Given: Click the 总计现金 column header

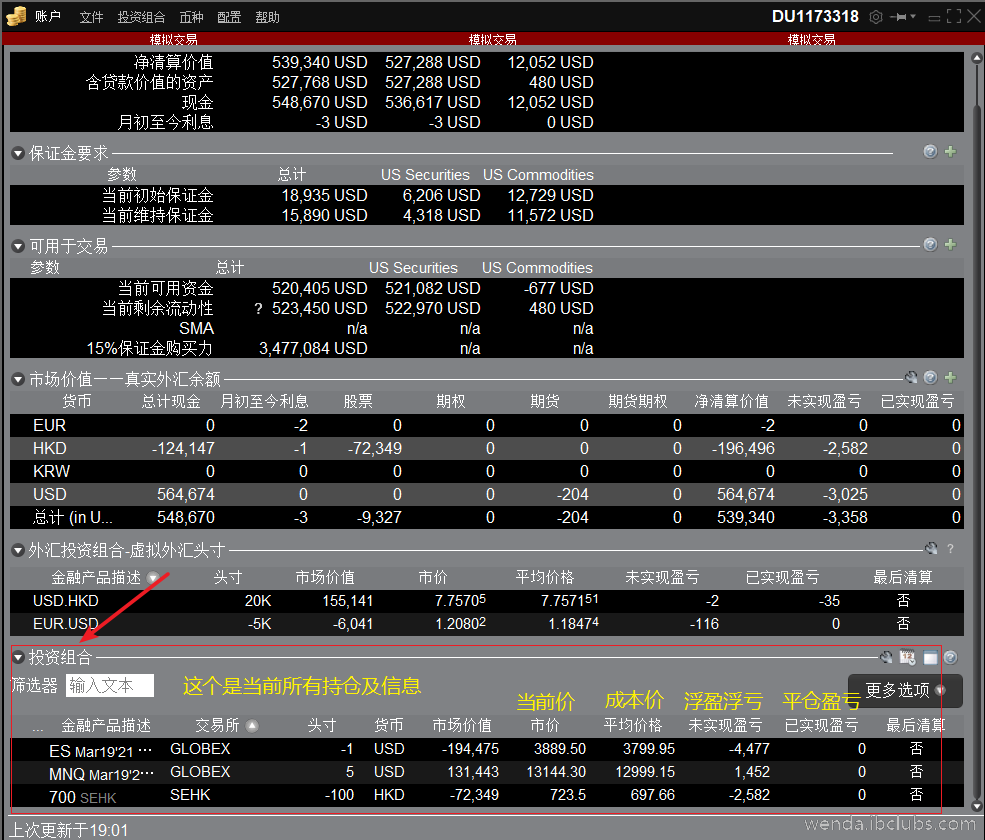Looking at the screenshot, I should click(171, 401).
